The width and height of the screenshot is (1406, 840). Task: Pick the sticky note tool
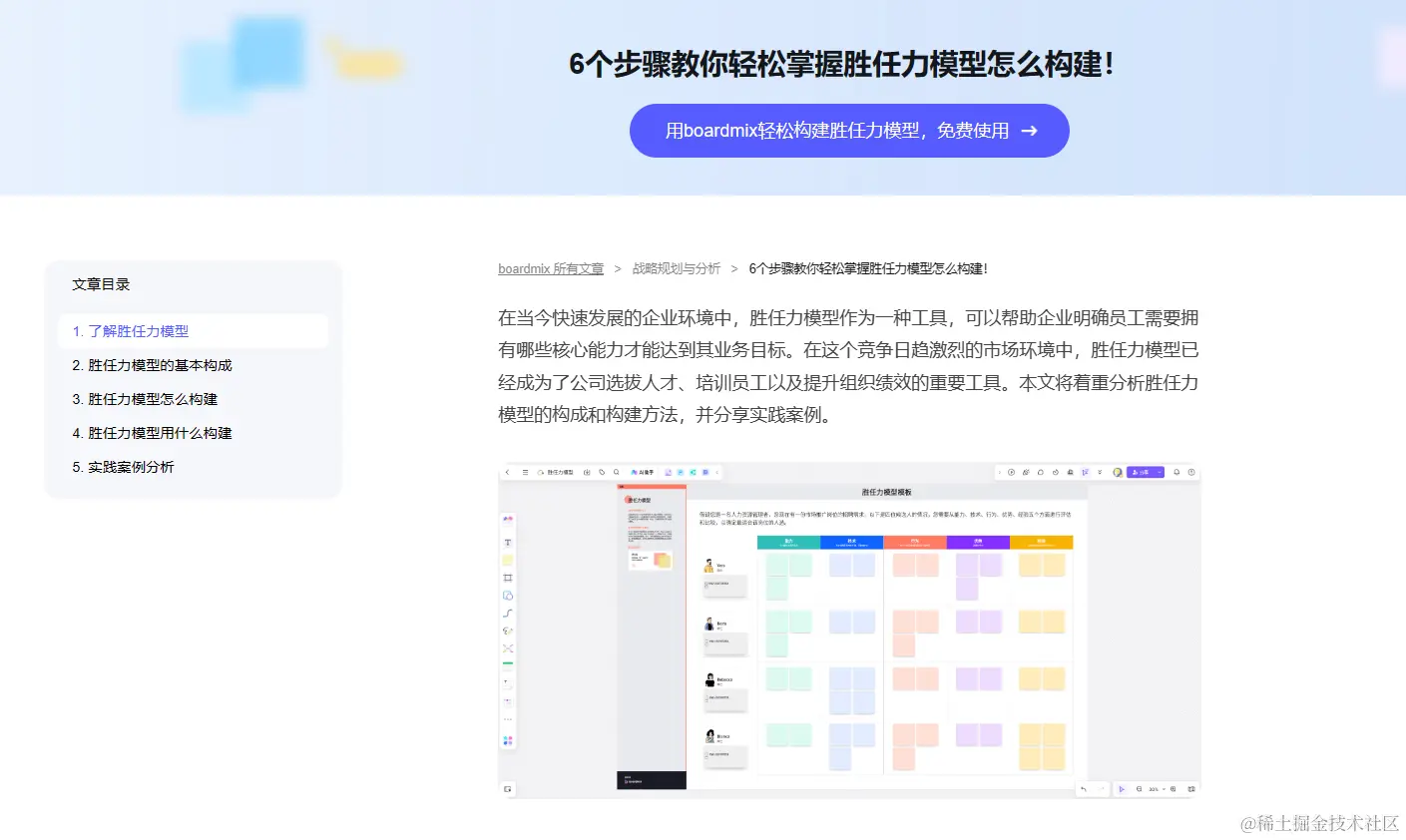click(x=506, y=560)
